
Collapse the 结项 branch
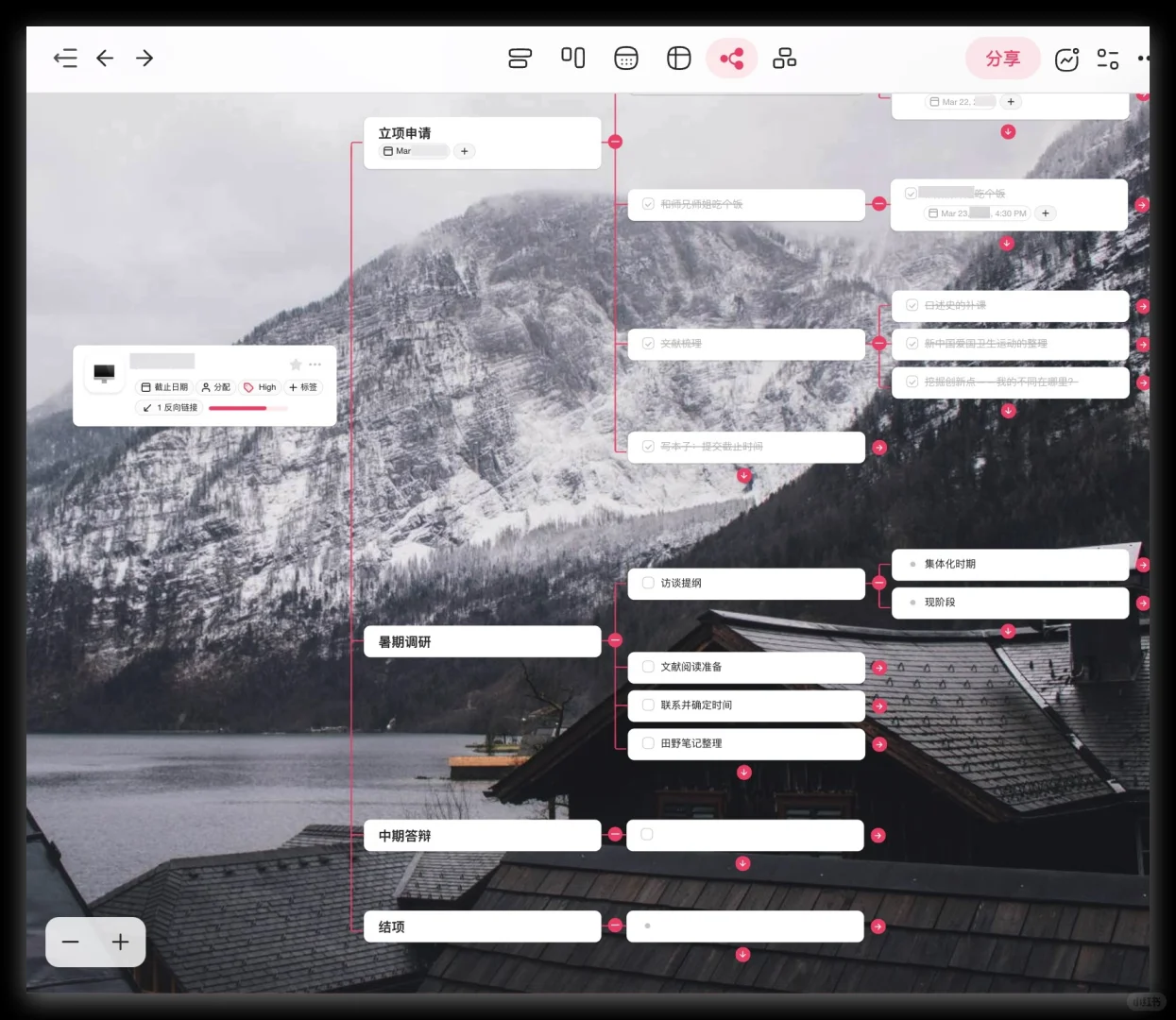coord(616,926)
